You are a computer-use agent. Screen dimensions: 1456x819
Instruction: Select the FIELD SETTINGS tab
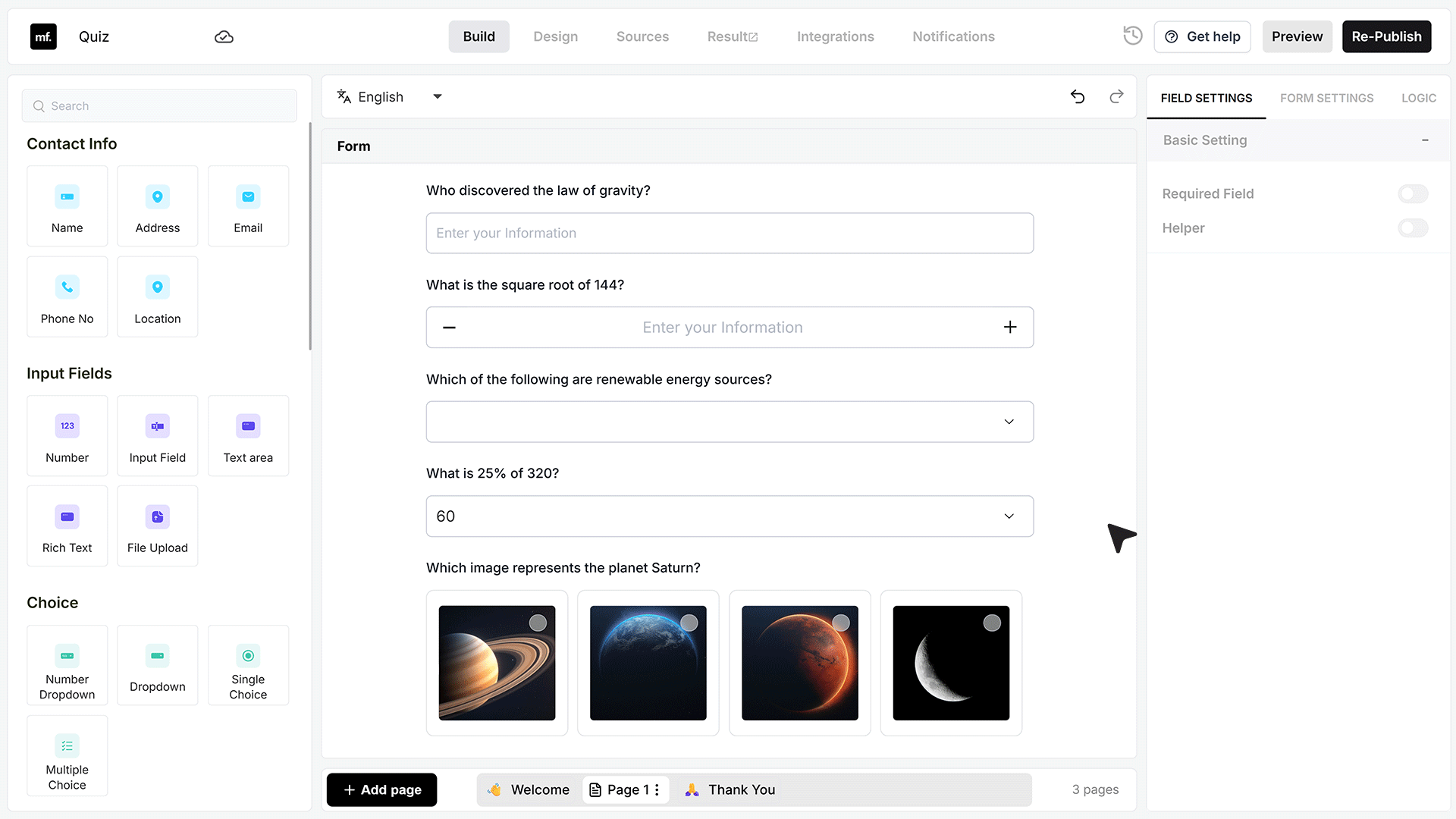click(1206, 98)
